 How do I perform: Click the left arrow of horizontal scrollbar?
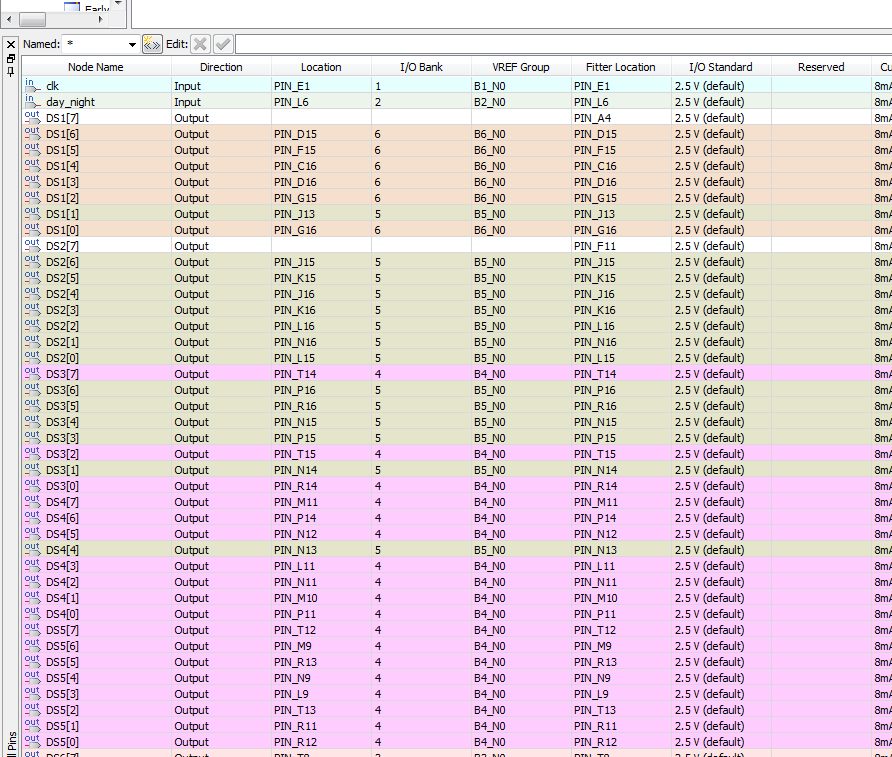(x=8, y=19)
